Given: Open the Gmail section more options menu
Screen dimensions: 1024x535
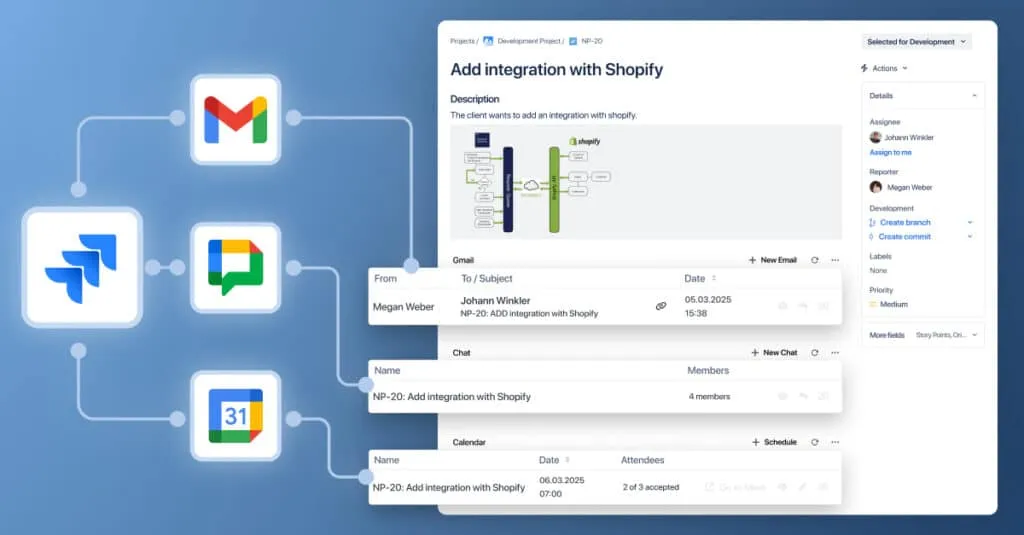Looking at the screenshot, I should pos(835,260).
